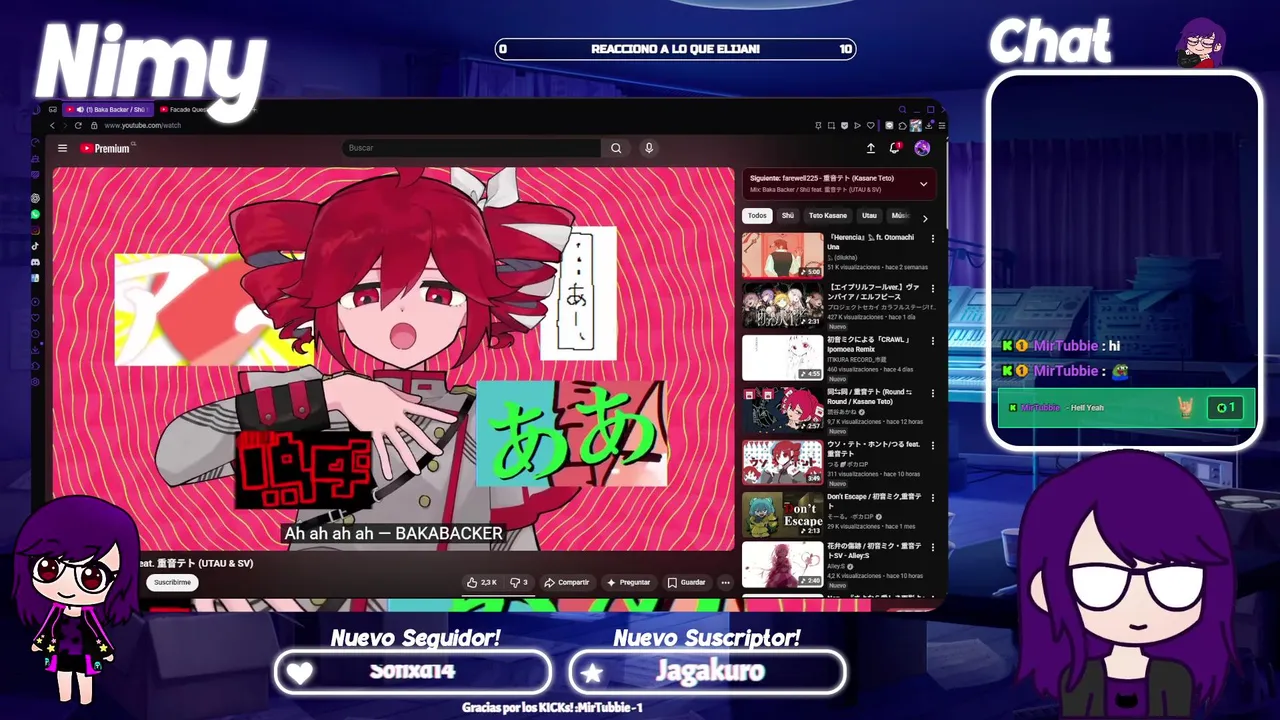Open the YouTube account avatar menu
This screenshot has height=720, width=1280.
tap(922, 148)
